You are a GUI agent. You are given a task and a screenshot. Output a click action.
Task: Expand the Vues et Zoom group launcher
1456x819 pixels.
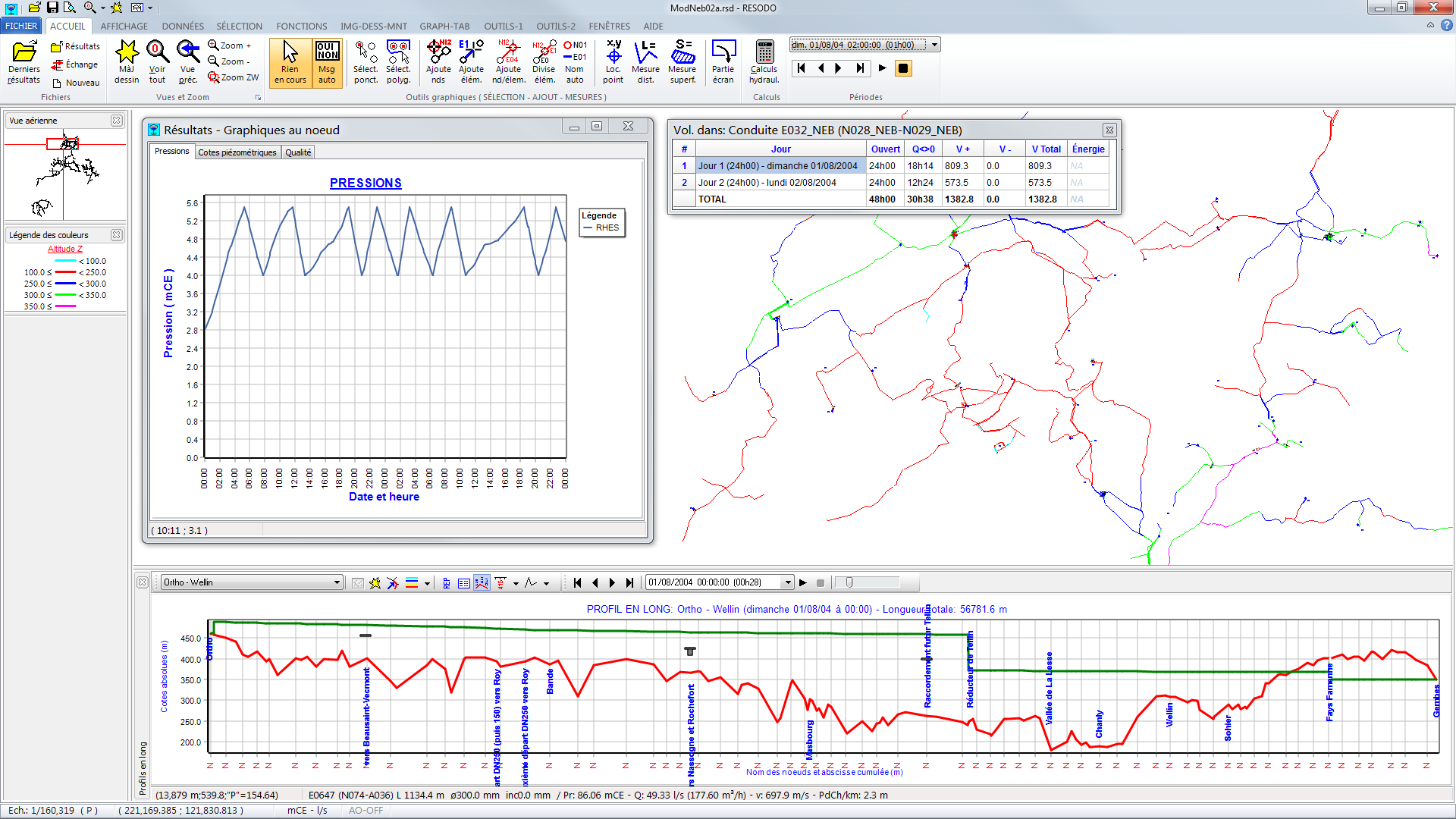pos(258,97)
